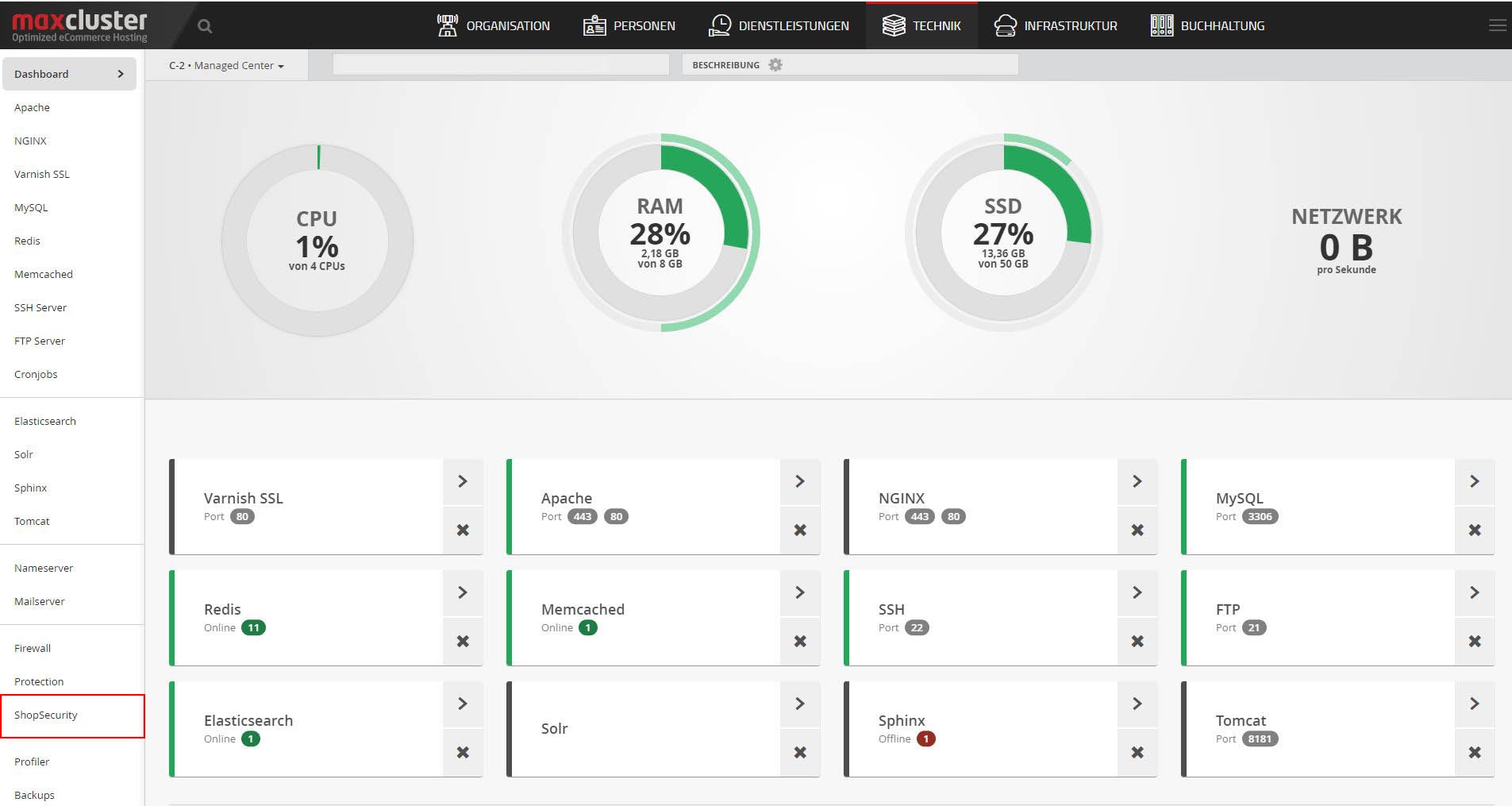The height and width of the screenshot is (806, 1512).
Task: Open Varnish SSL sidebar entry
Action: point(41,174)
